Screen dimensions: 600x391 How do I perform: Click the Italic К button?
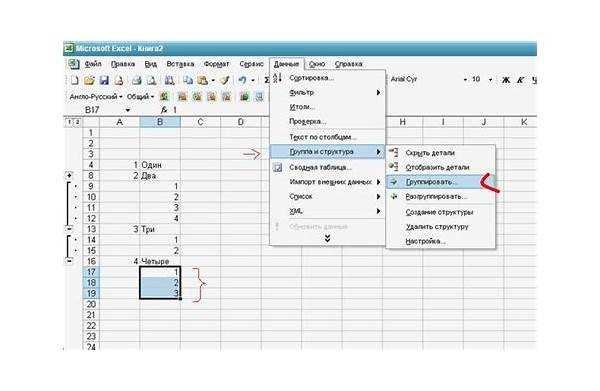tap(520, 80)
